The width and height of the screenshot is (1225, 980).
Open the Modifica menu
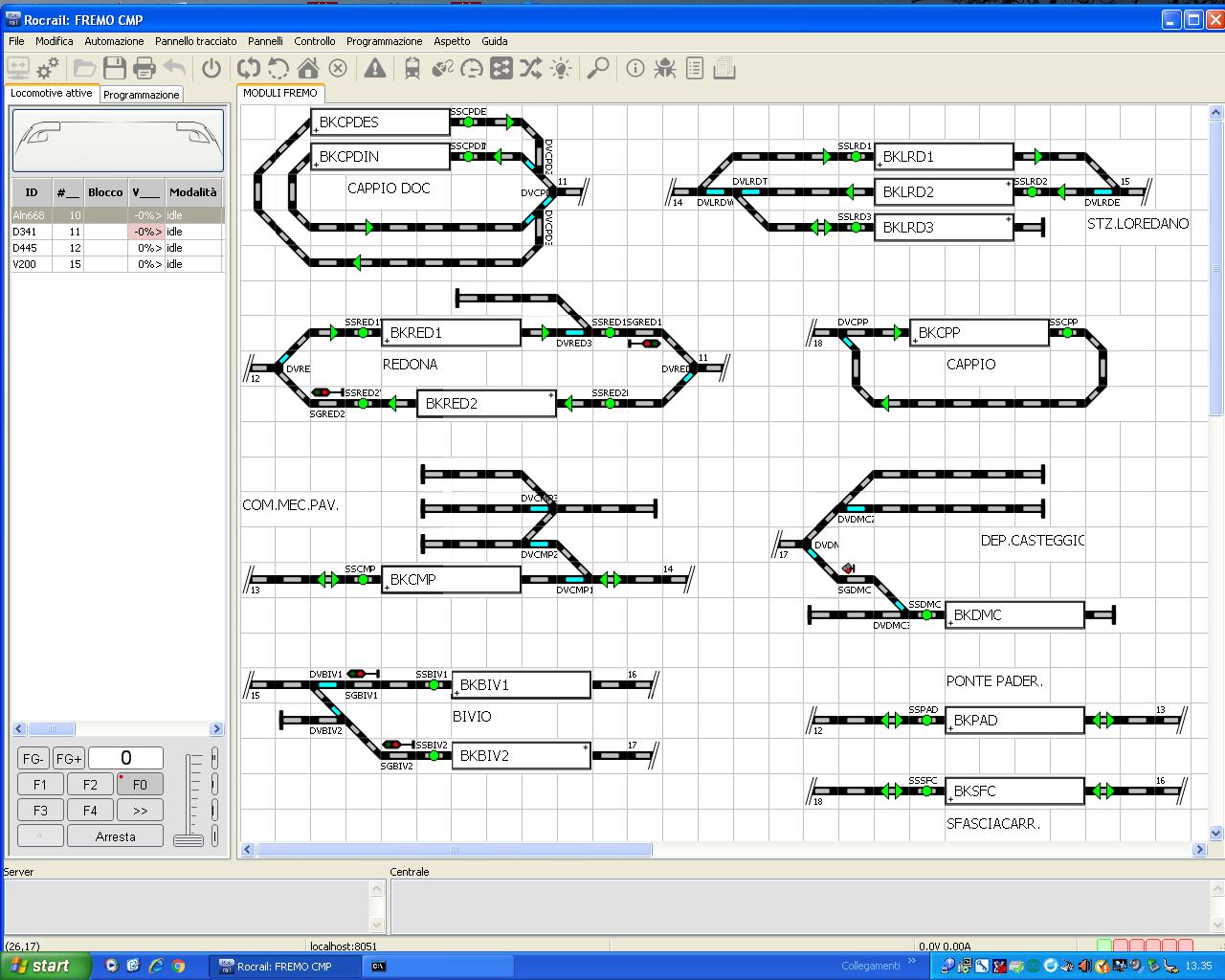pos(55,41)
